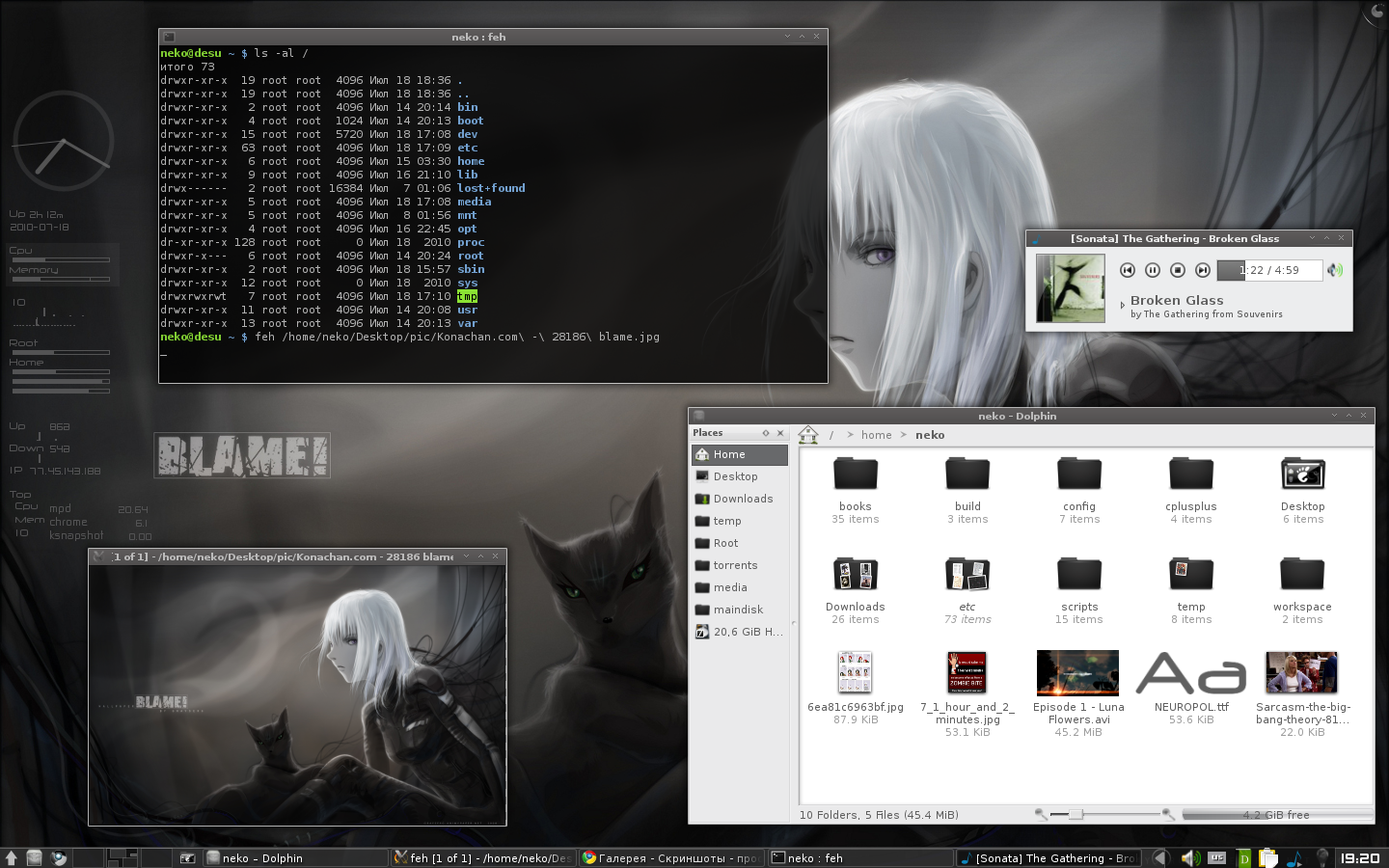Select 6ea81c6963bf.jpg file thumbnail

856,673
